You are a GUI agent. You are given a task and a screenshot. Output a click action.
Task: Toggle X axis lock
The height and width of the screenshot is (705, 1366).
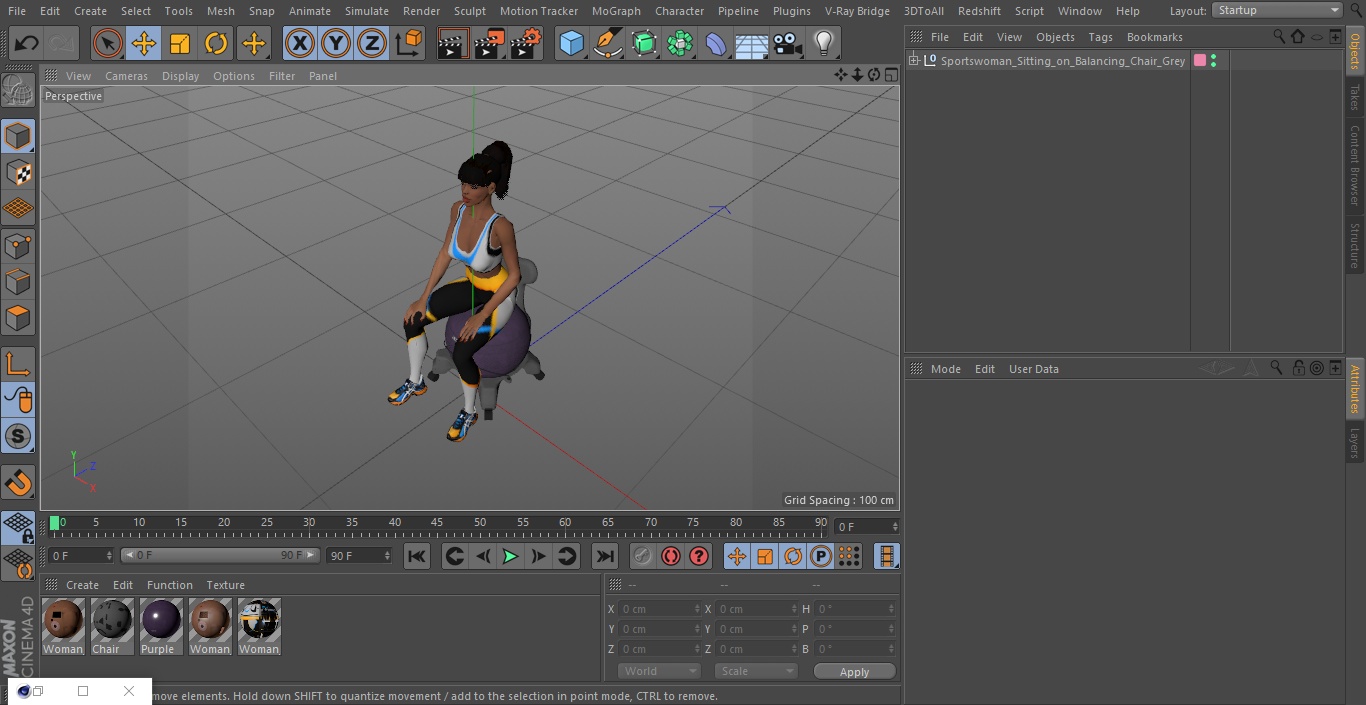(x=299, y=44)
